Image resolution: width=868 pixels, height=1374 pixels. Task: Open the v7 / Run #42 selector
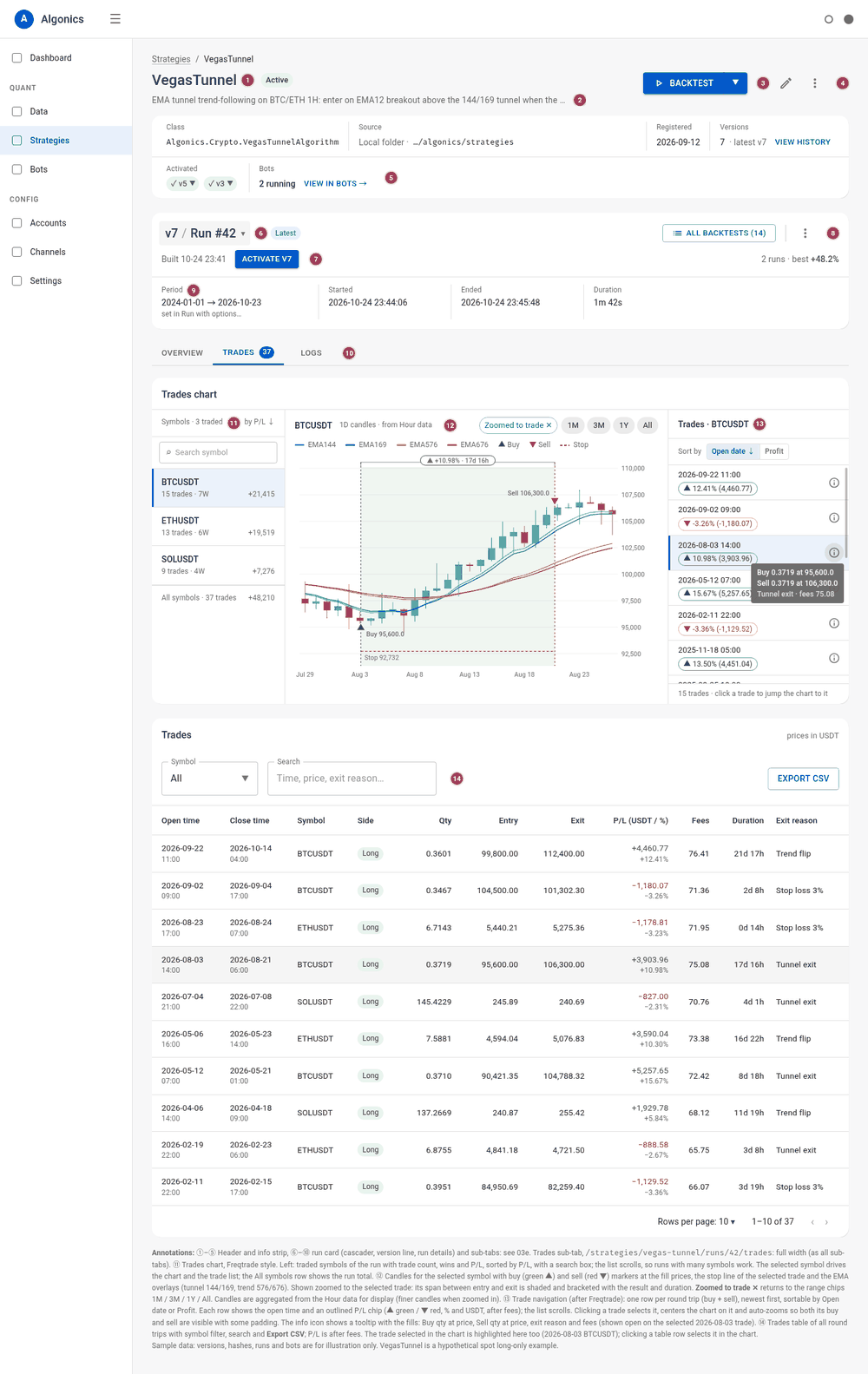(x=205, y=233)
